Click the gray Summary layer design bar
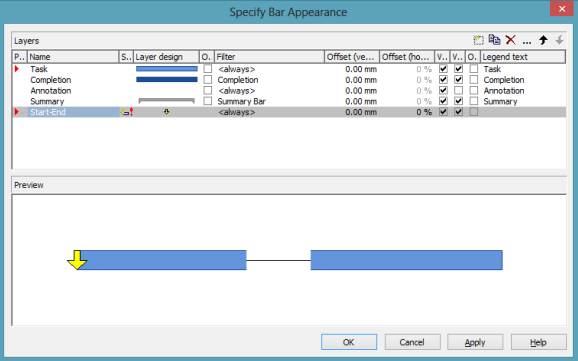This screenshot has width=578, height=361. pos(167,100)
